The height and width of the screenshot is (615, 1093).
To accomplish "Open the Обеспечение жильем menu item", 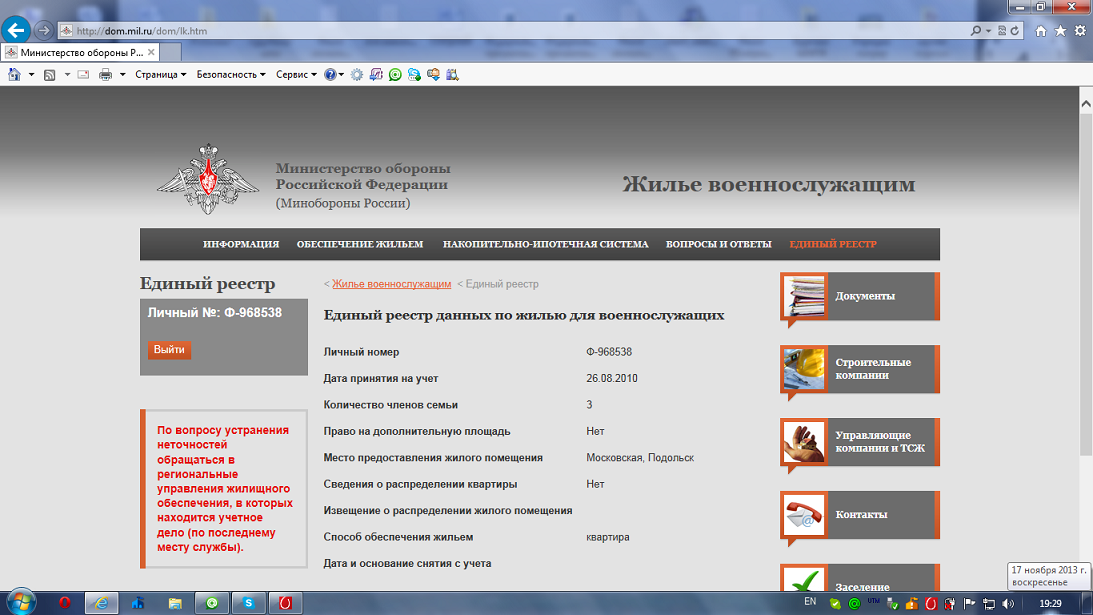I will click(x=360, y=244).
